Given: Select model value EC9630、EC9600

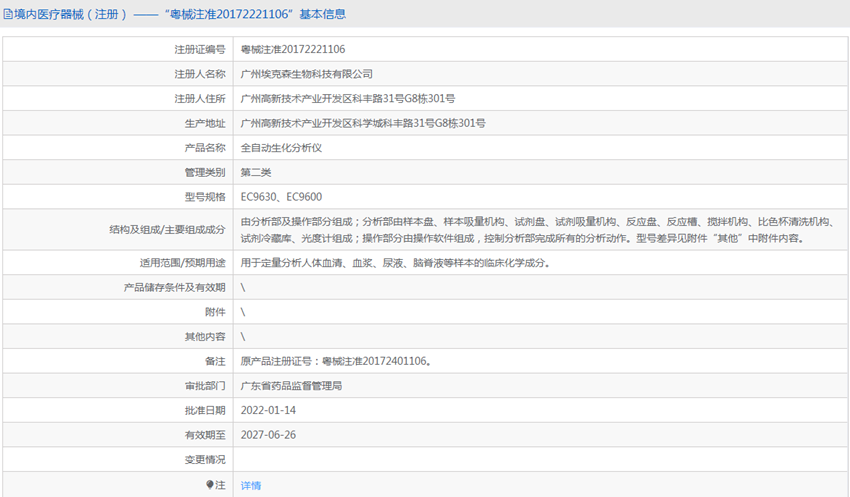Looking at the screenshot, I should click(281, 197).
